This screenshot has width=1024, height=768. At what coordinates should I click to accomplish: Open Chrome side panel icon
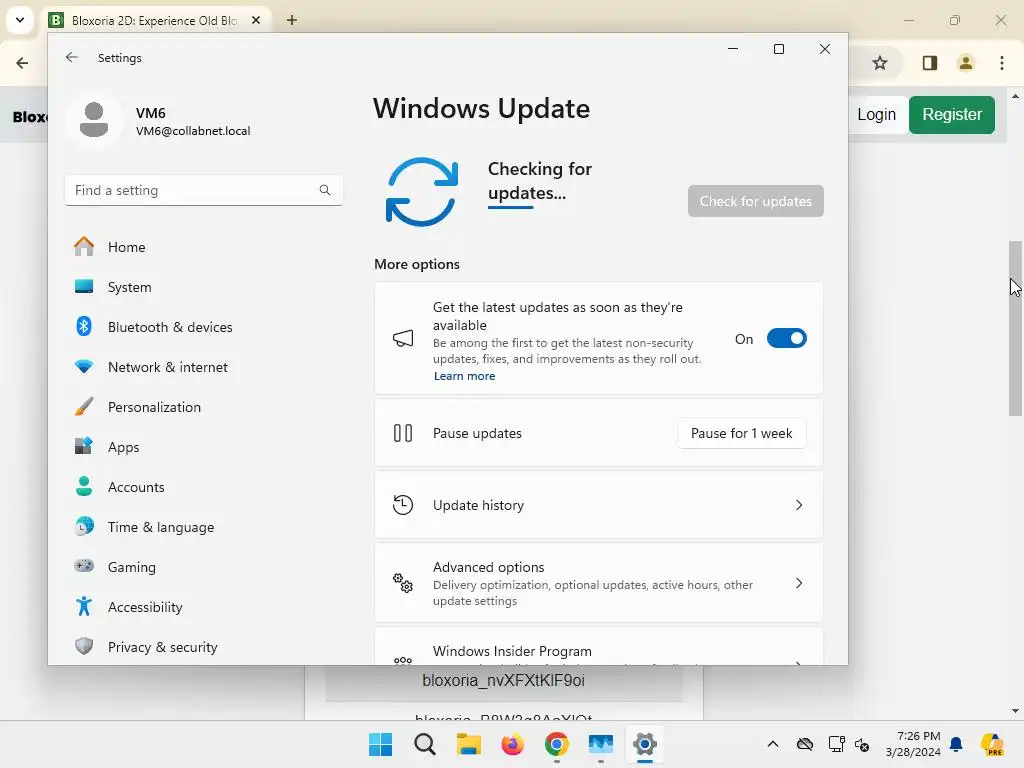tap(930, 63)
